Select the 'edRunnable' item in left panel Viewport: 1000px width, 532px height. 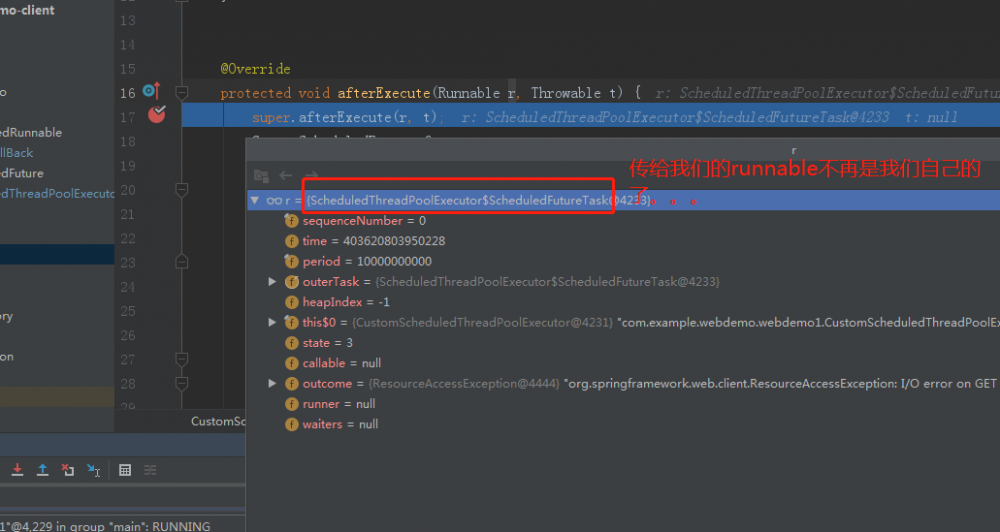point(31,133)
